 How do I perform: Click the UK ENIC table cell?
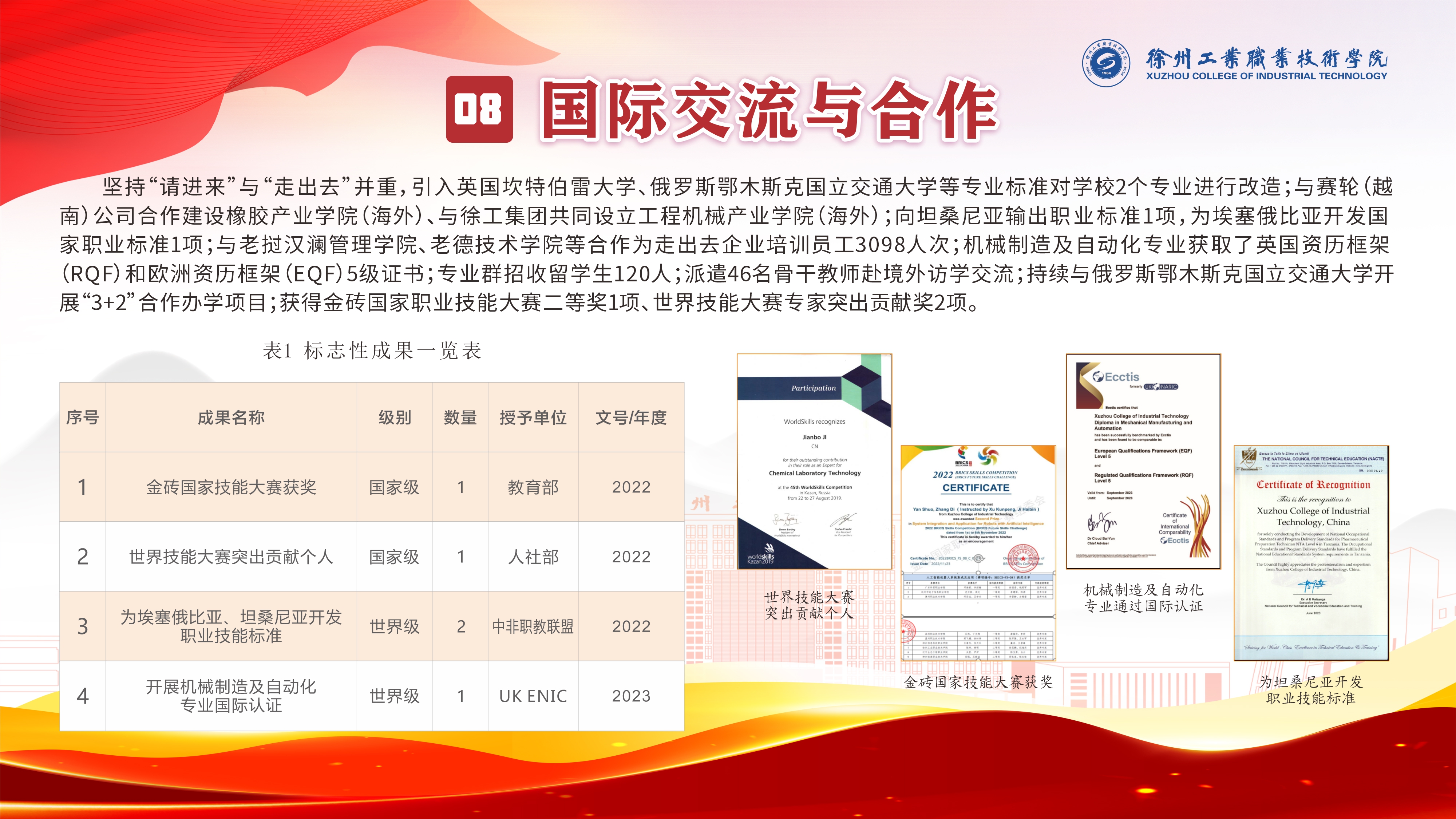(x=533, y=696)
